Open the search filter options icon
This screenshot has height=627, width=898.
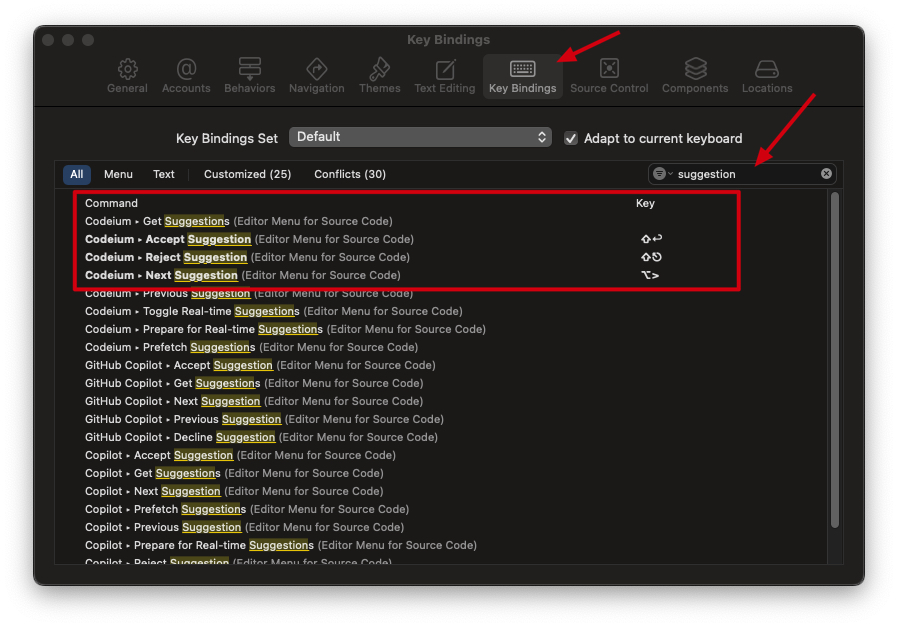tap(662, 173)
